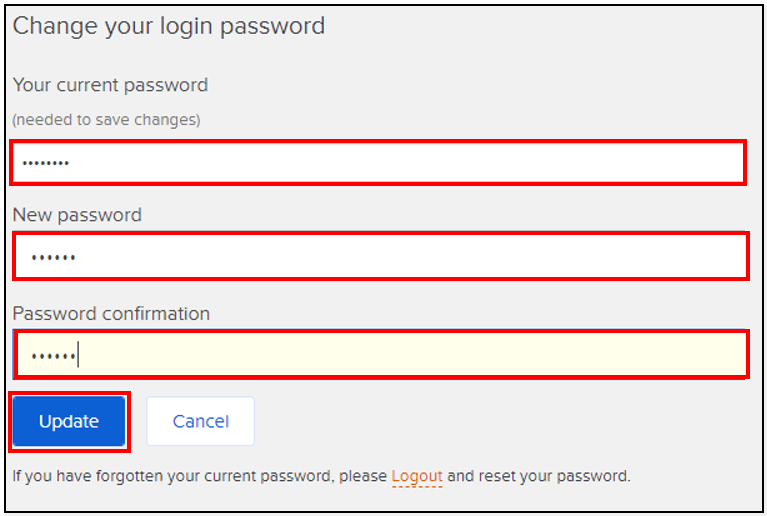767x516 pixels.
Task: Click the 'Password confirmation' field label
Action: [x=111, y=313]
